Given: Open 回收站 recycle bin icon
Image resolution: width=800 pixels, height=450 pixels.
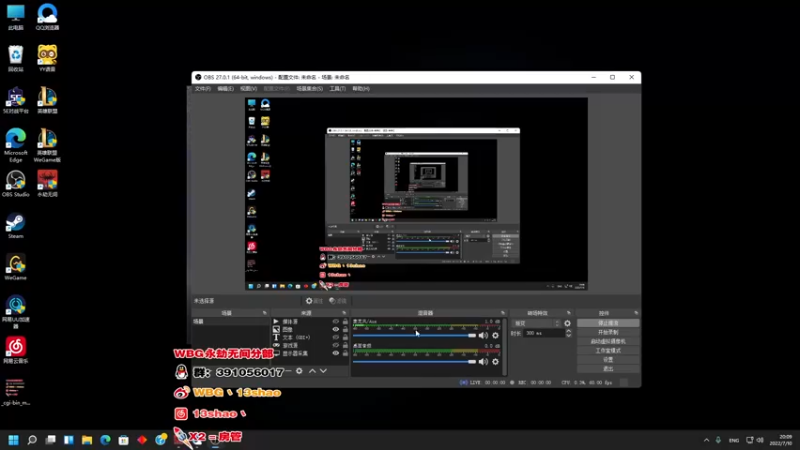Looking at the screenshot, I should point(15,59).
